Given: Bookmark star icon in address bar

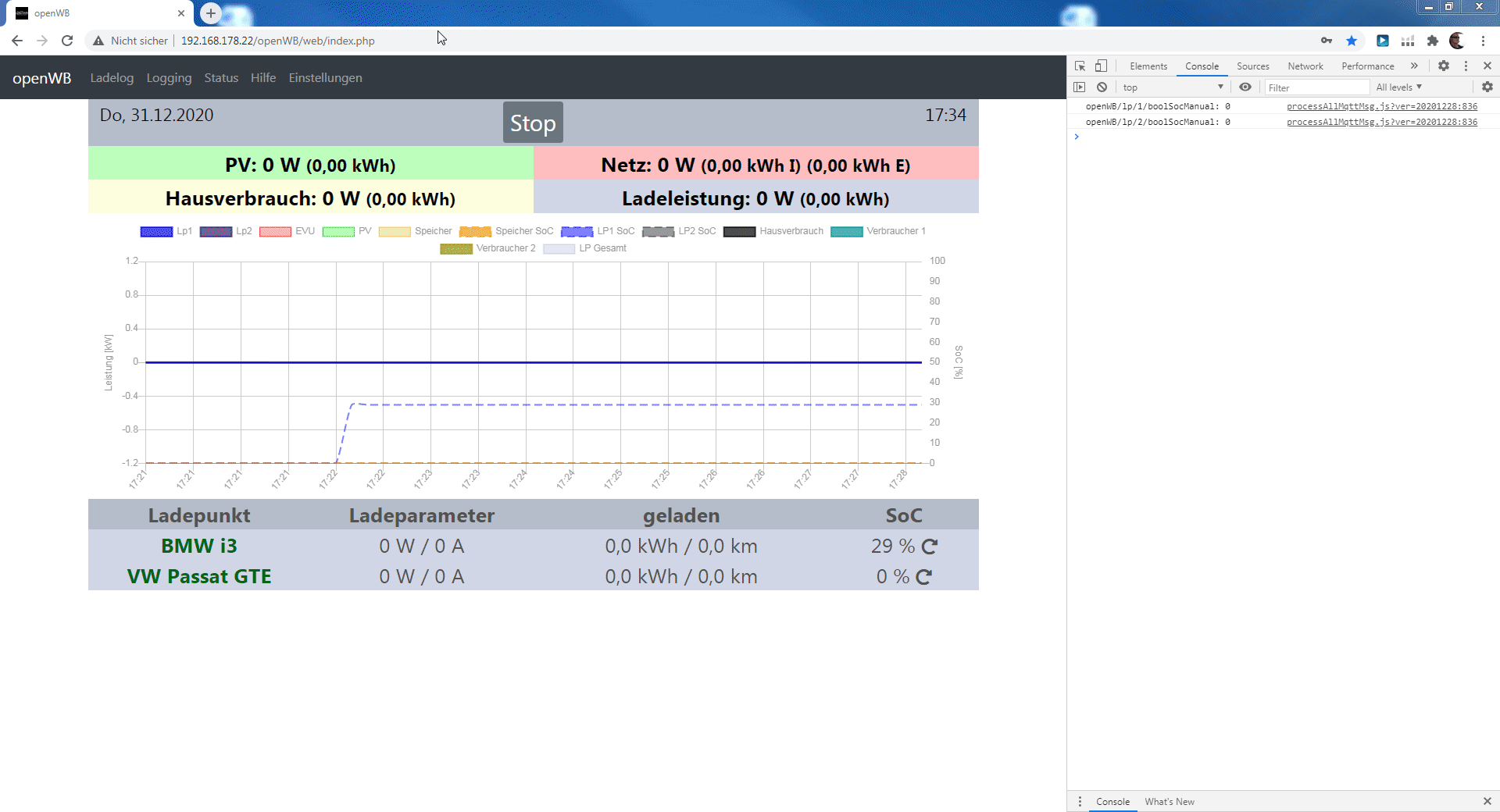Looking at the screenshot, I should pos(1352,41).
